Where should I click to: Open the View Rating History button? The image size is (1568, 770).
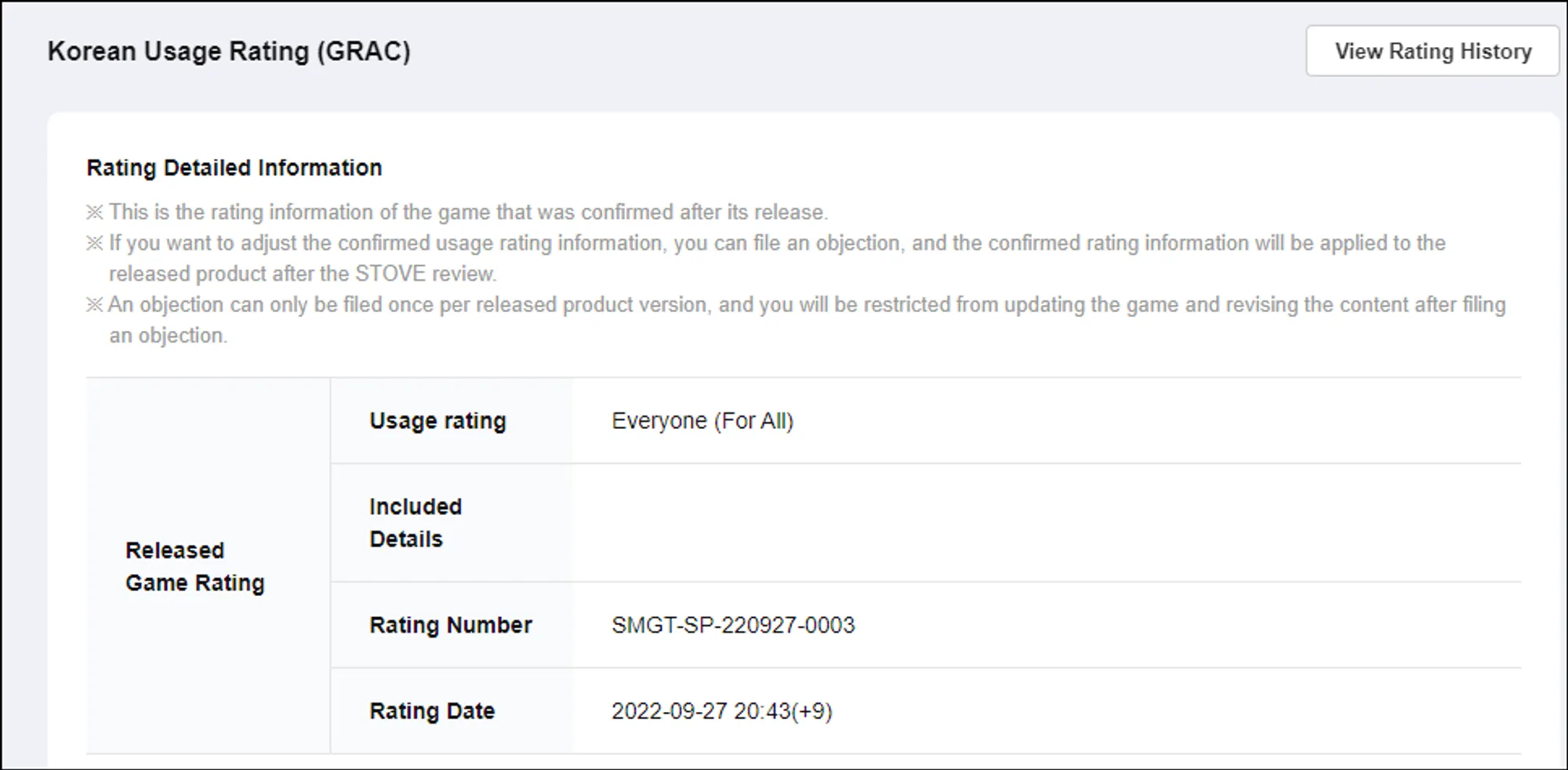(x=1432, y=51)
